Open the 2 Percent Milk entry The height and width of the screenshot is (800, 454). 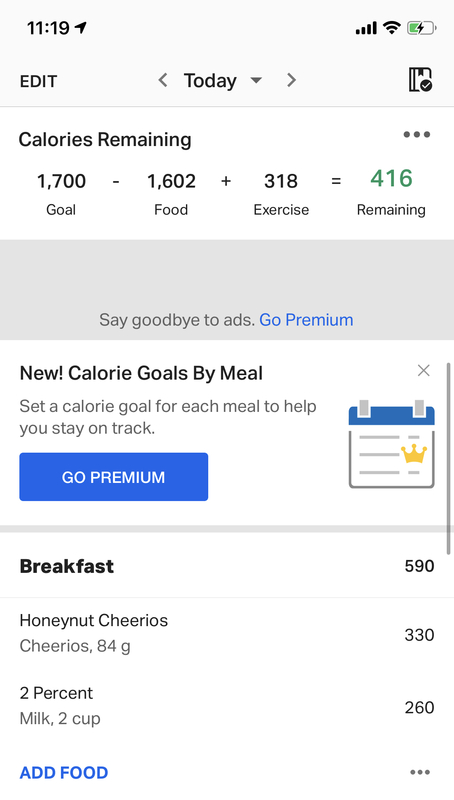[227, 706]
